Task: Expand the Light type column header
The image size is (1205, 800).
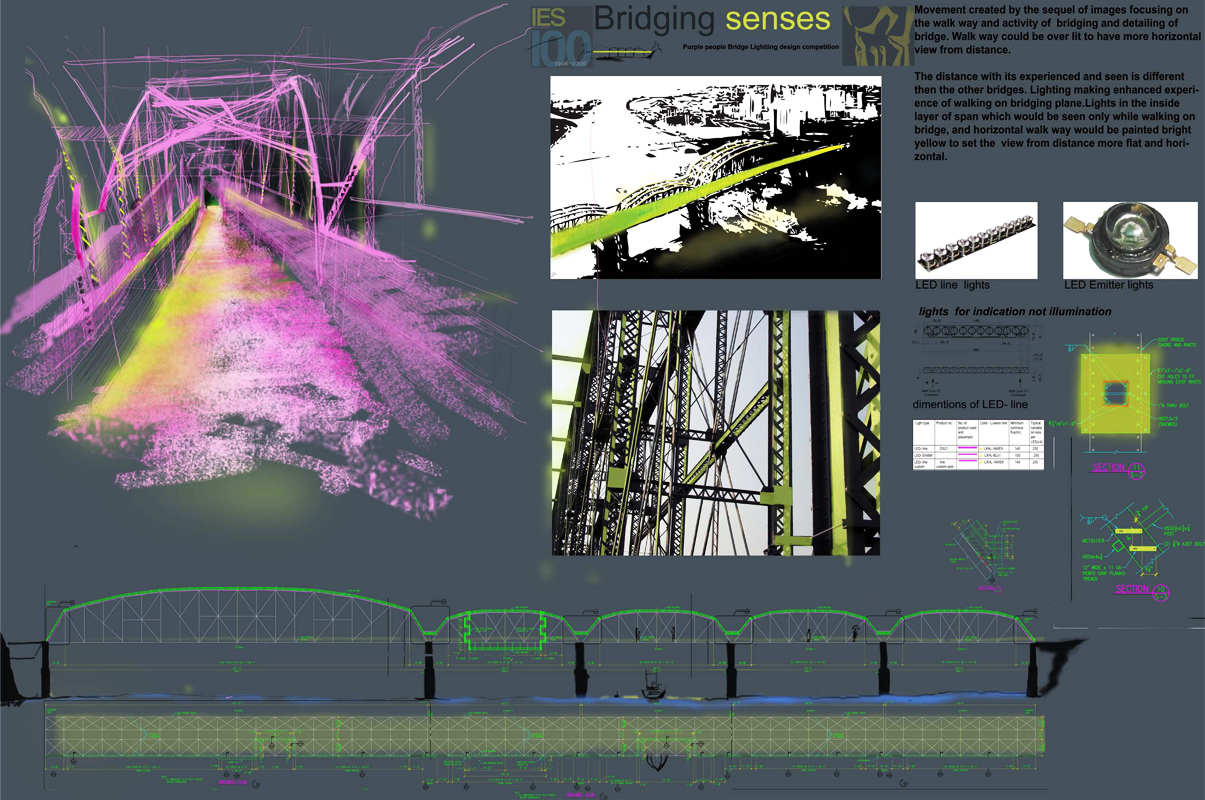Action: [x=922, y=423]
